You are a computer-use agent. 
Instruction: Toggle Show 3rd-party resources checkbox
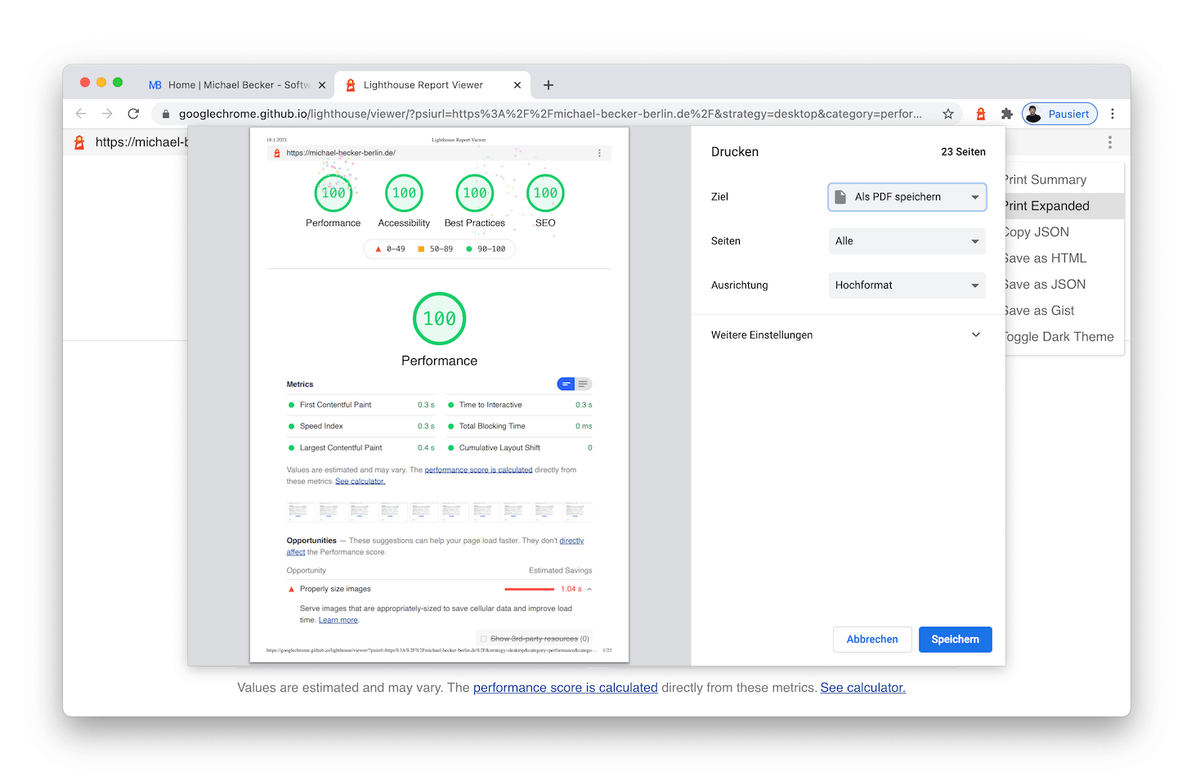[483, 639]
